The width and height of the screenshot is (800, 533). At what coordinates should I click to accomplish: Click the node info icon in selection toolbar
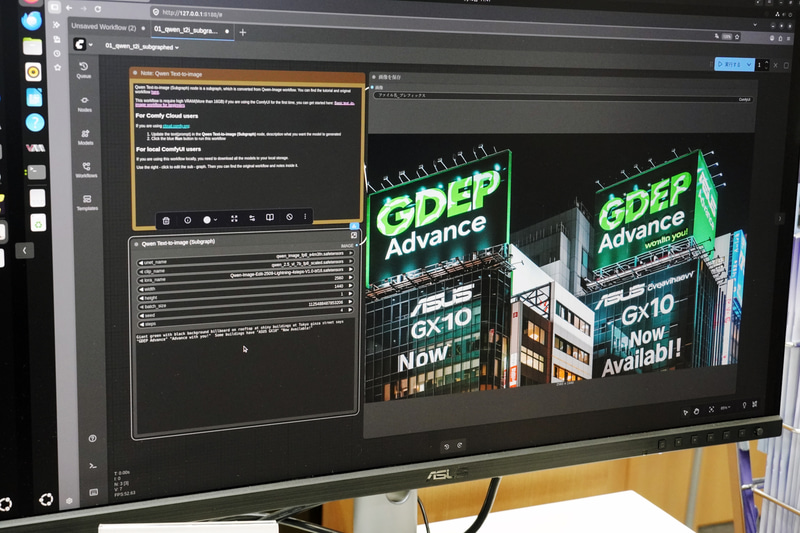coord(187,220)
